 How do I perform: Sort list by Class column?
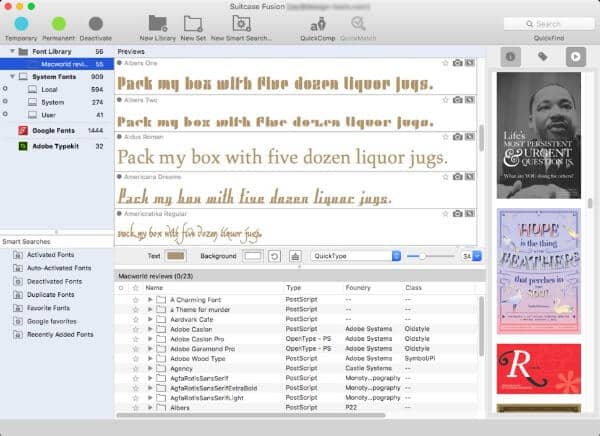(x=413, y=287)
